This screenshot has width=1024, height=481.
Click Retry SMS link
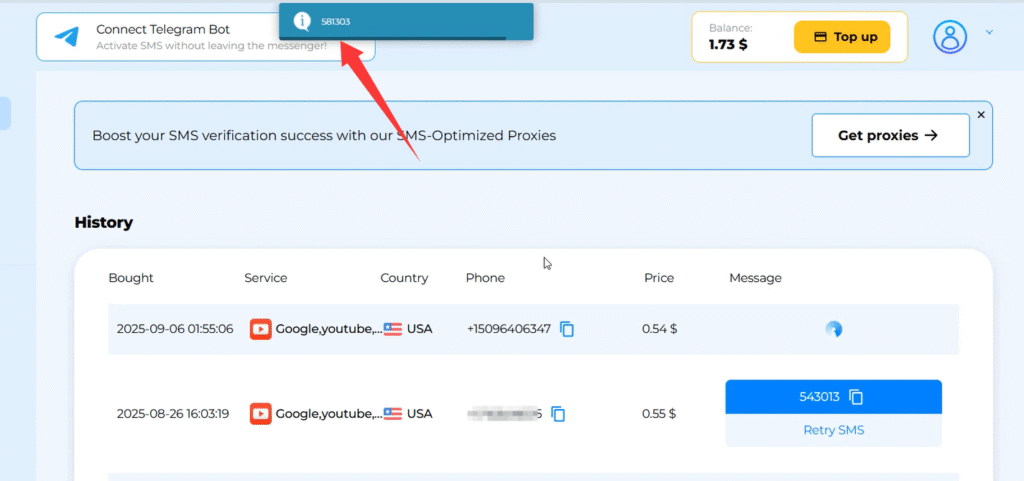(833, 430)
